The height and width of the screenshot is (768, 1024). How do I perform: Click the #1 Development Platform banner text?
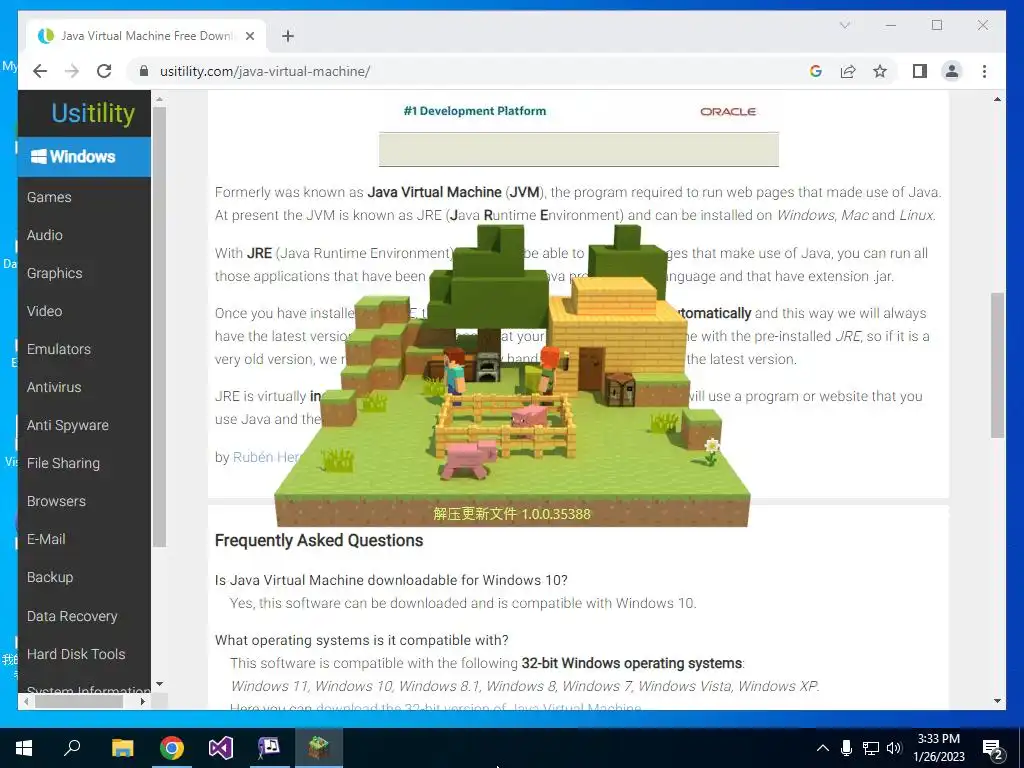point(475,111)
